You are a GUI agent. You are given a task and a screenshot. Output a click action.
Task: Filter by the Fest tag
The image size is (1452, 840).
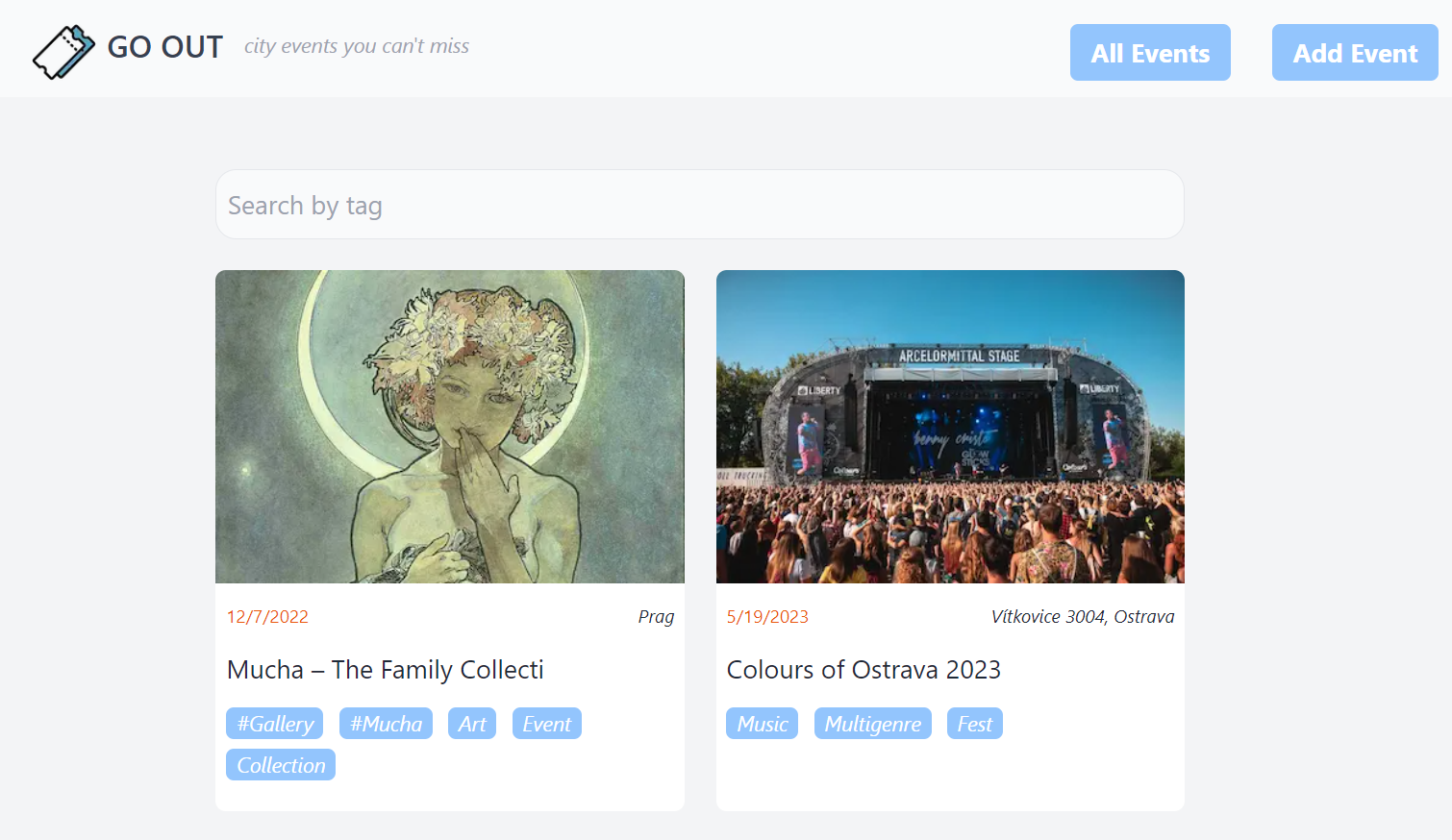click(x=974, y=724)
